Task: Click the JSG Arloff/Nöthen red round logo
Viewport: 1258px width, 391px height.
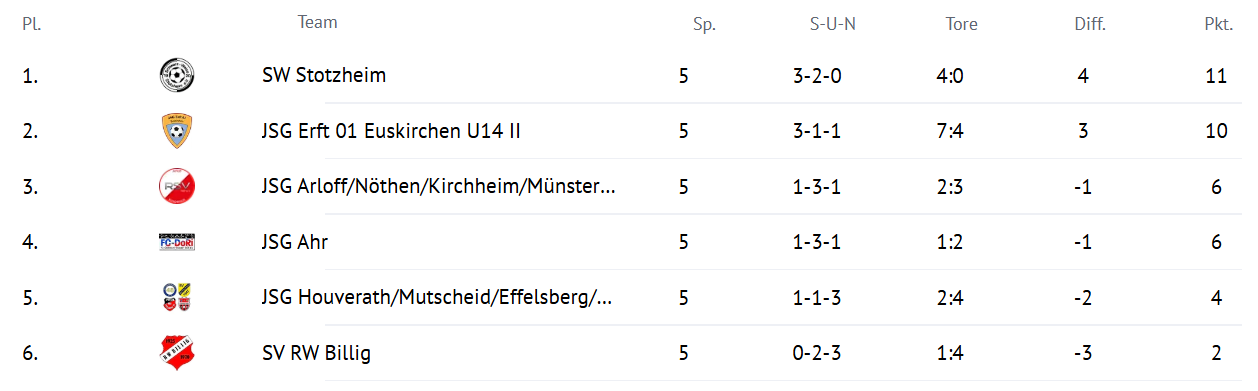Action: [177, 186]
